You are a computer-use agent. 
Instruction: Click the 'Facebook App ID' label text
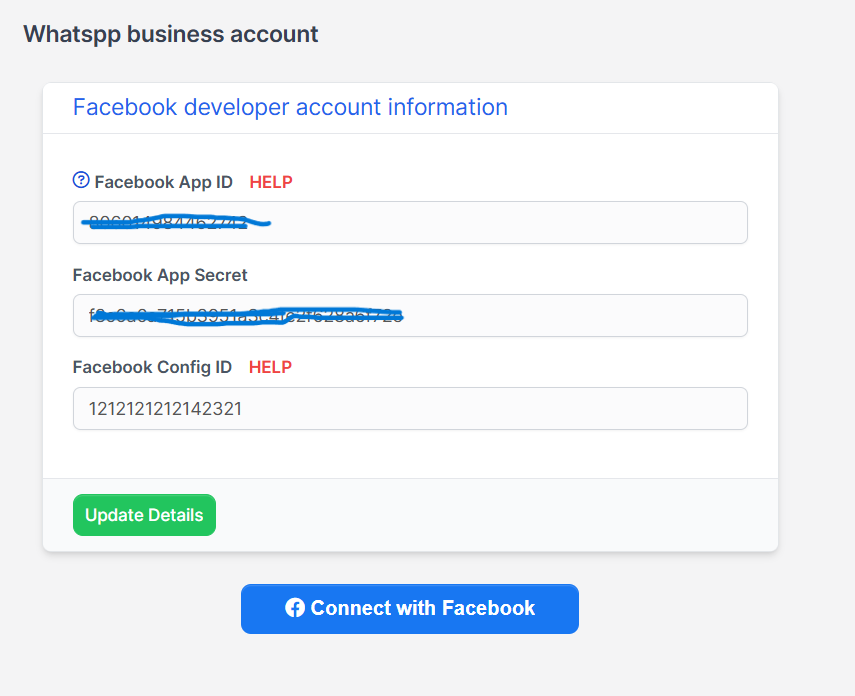coord(164,182)
